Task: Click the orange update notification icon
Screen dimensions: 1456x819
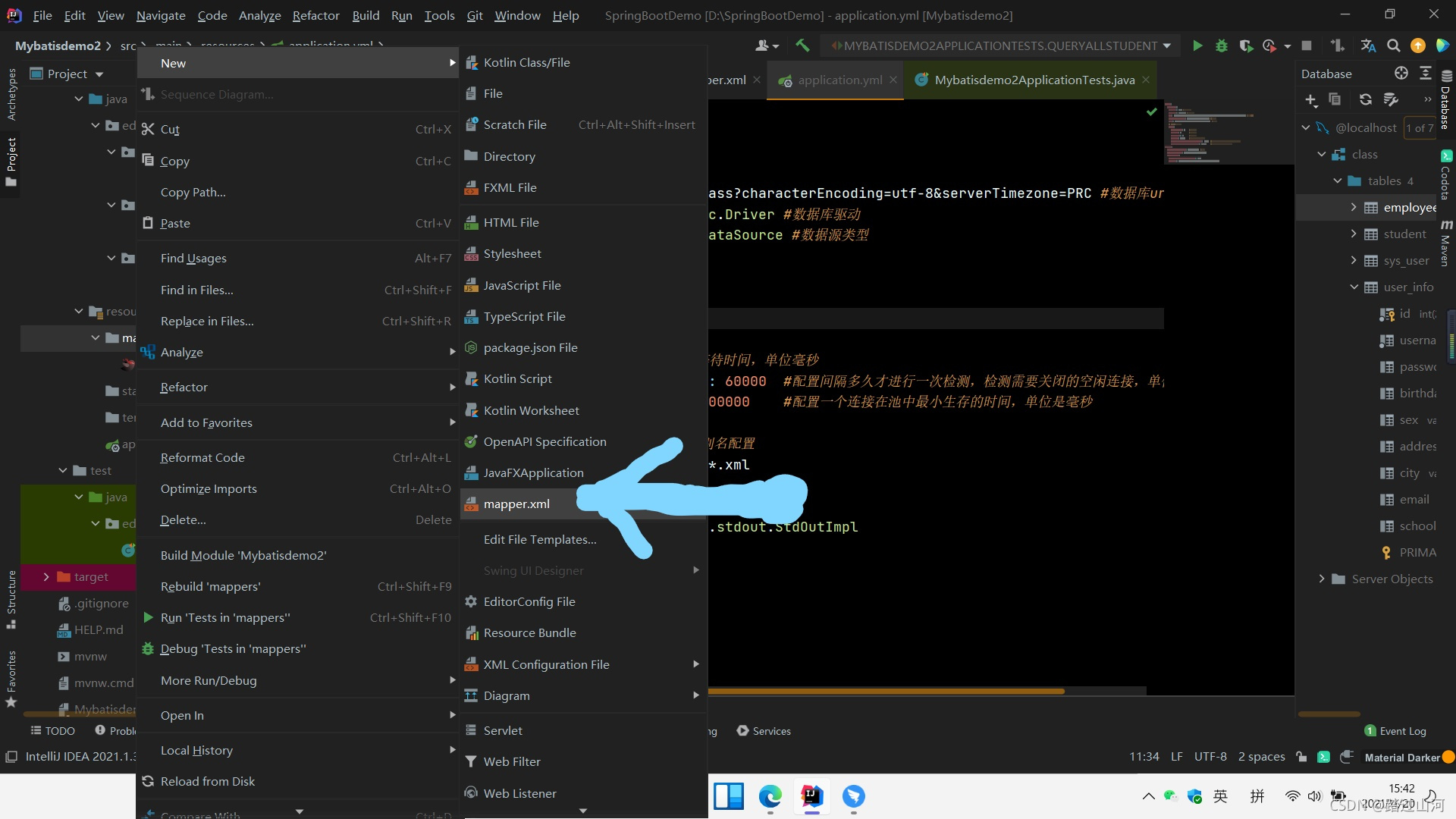Action: pos(1417,45)
